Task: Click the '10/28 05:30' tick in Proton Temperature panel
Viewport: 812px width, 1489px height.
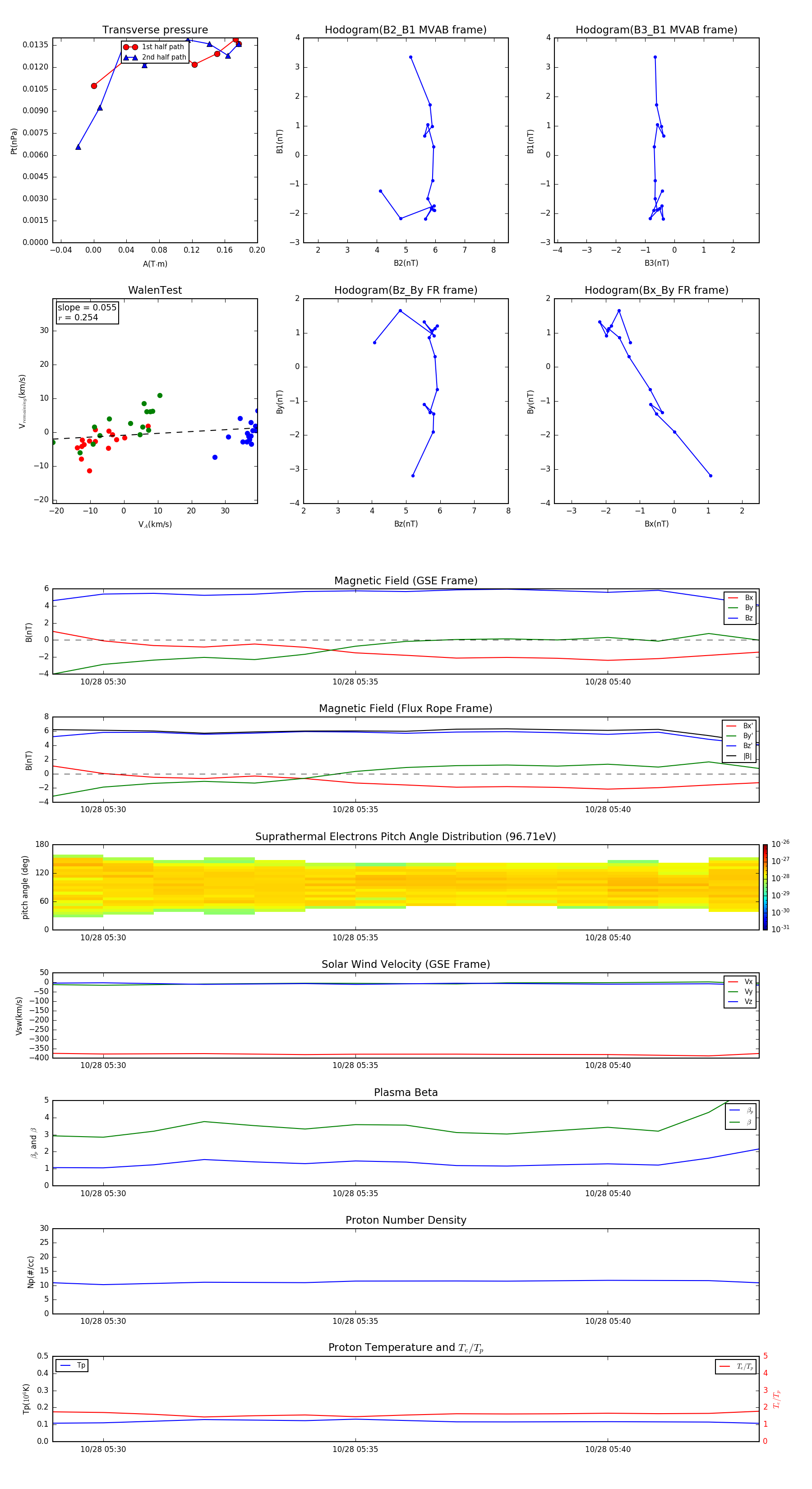Action: coord(103,1449)
